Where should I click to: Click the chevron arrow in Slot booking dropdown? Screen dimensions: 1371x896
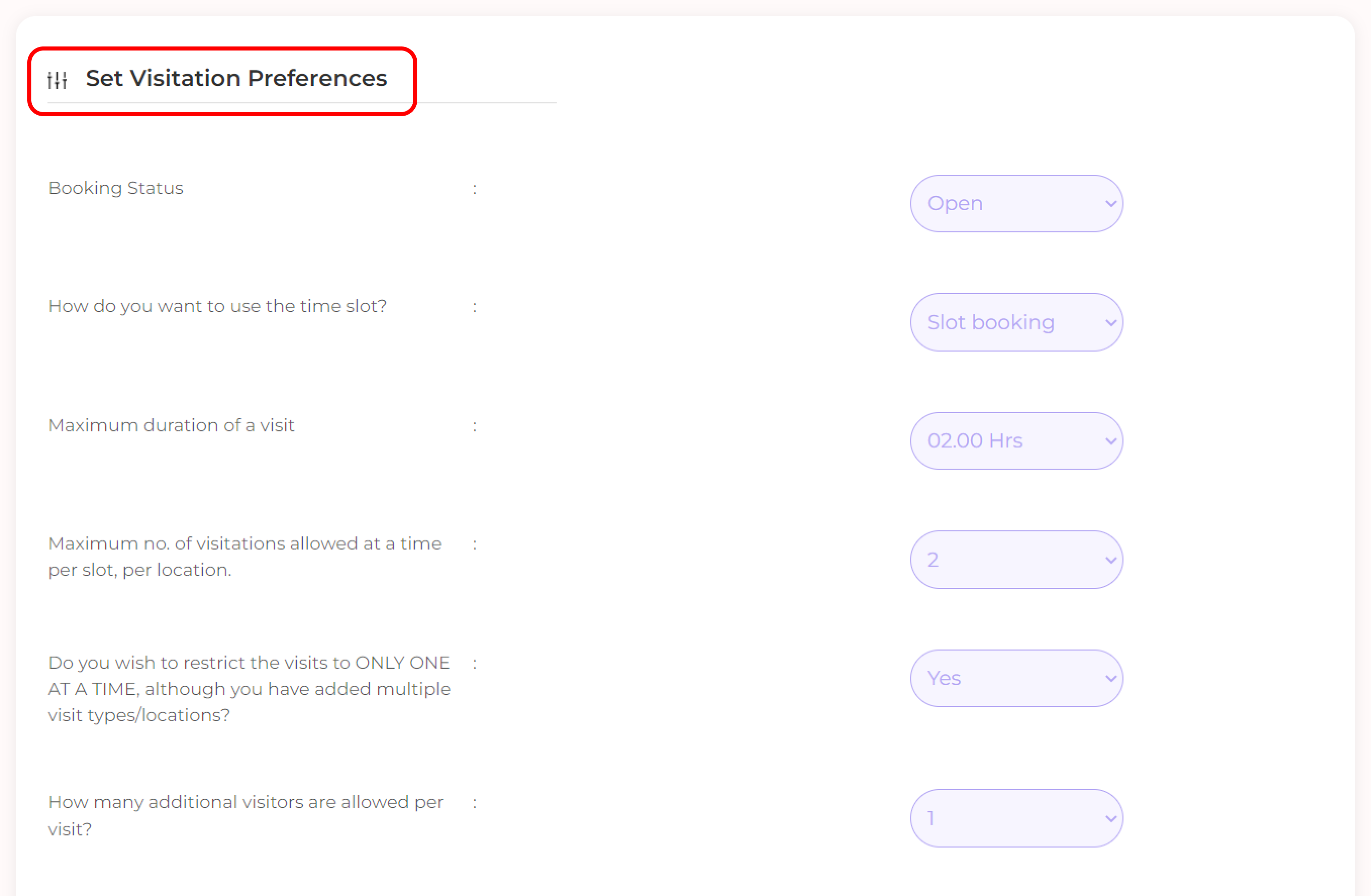(1111, 323)
